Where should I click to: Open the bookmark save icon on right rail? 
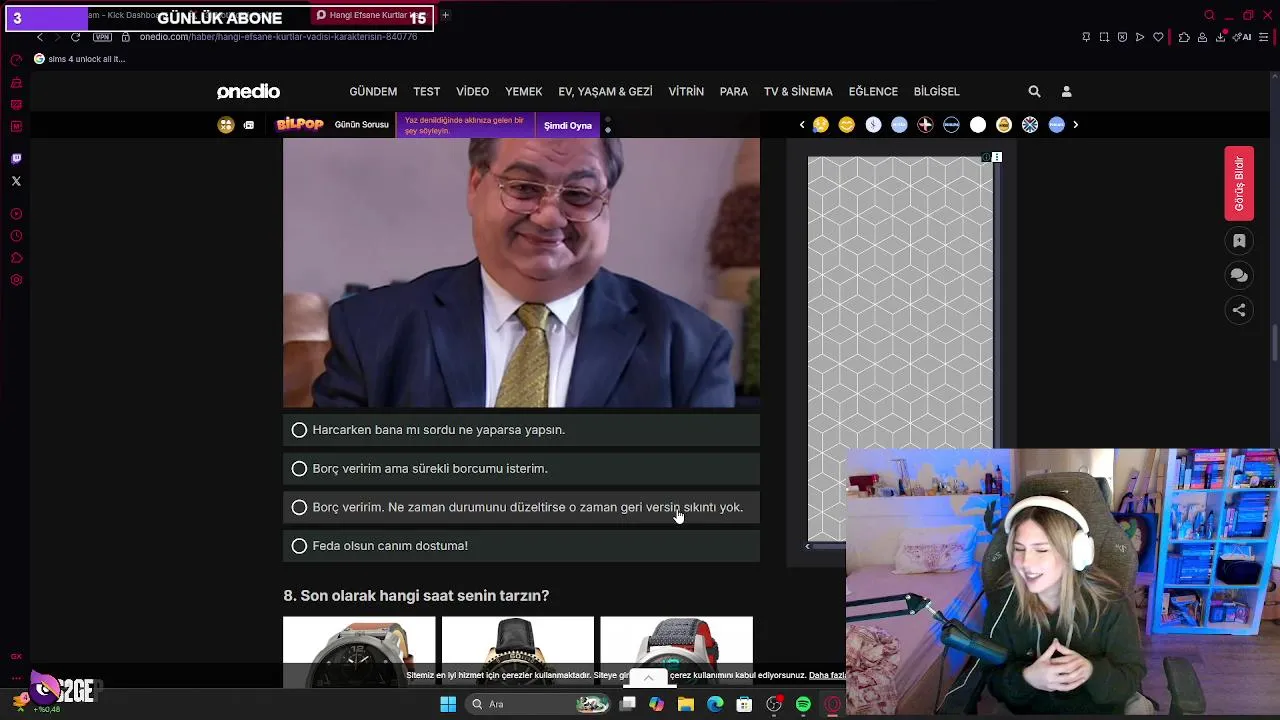1239,241
